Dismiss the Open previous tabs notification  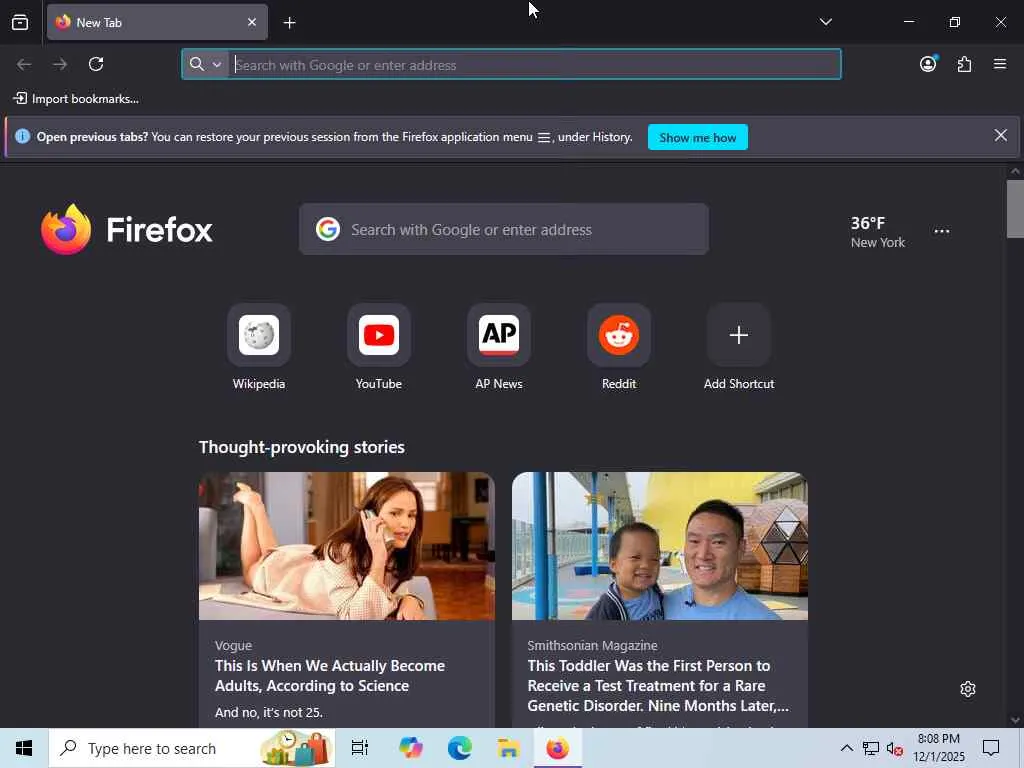click(x=1000, y=135)
